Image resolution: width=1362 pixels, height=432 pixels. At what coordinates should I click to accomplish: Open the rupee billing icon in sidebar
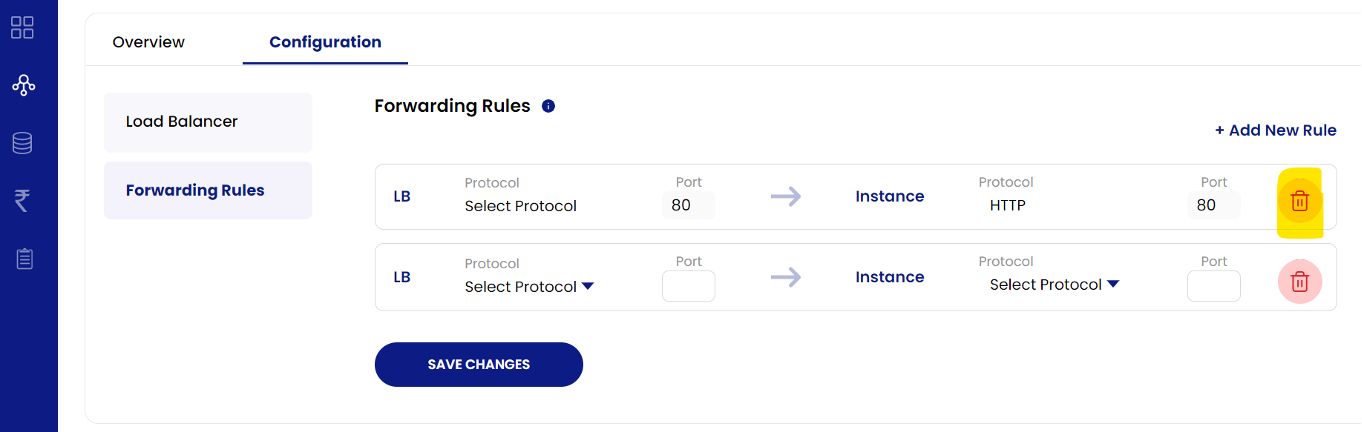tap(22, 200)
